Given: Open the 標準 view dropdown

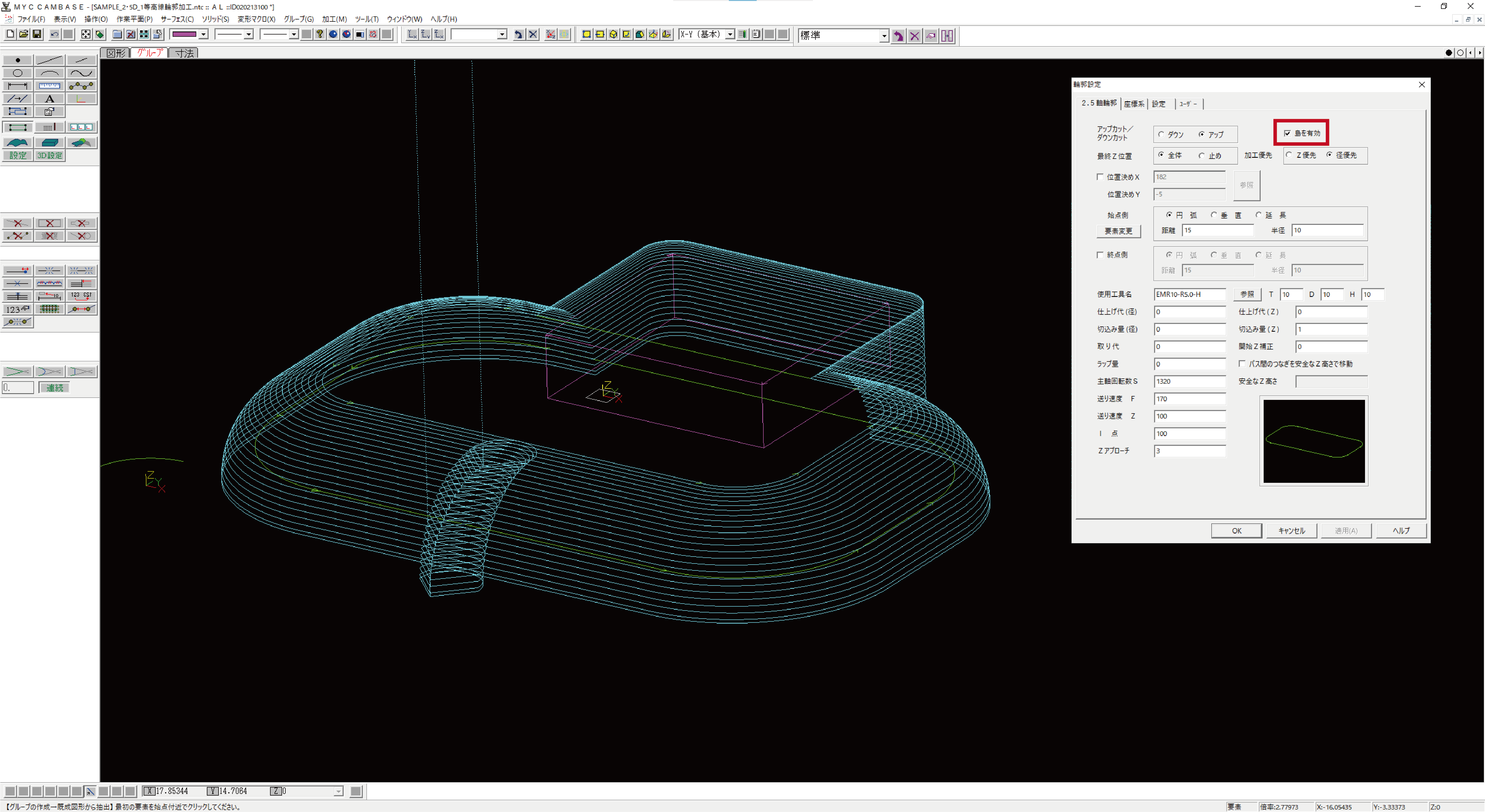Looking at the screenshot, I should [884, 36].
